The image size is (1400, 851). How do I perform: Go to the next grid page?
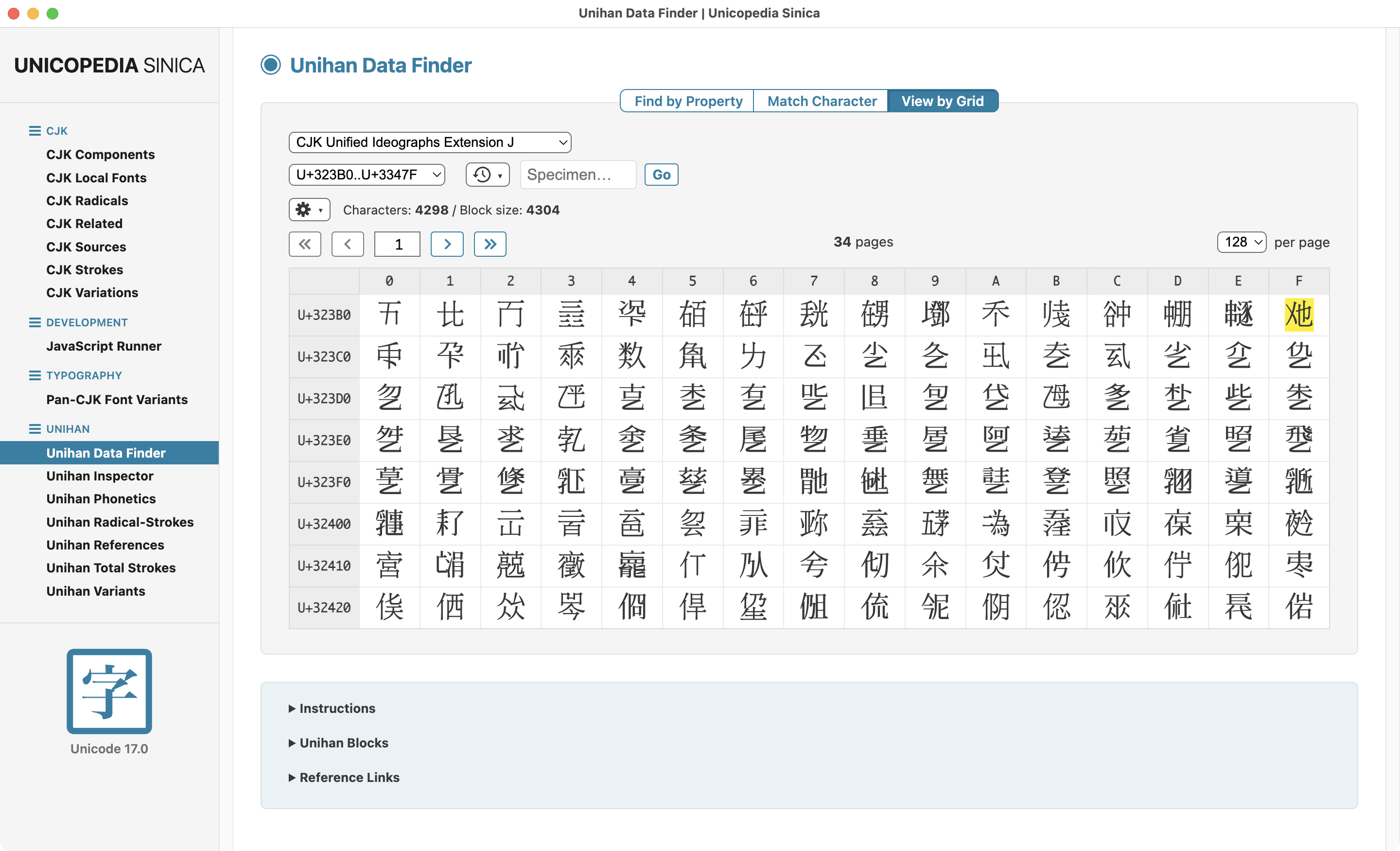[447, 244]
